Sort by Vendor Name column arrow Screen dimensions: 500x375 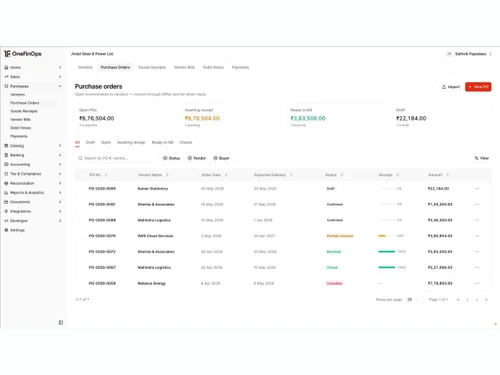[167, 175]
